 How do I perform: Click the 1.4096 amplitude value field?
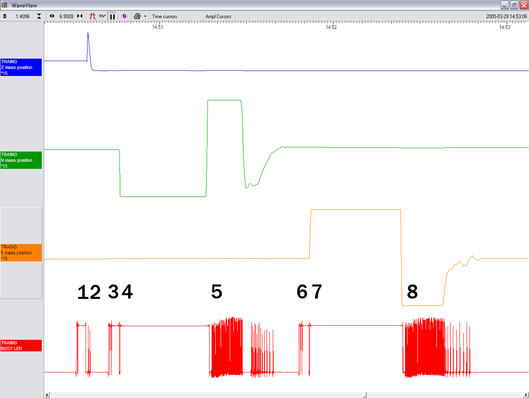(x=22, y=16)
